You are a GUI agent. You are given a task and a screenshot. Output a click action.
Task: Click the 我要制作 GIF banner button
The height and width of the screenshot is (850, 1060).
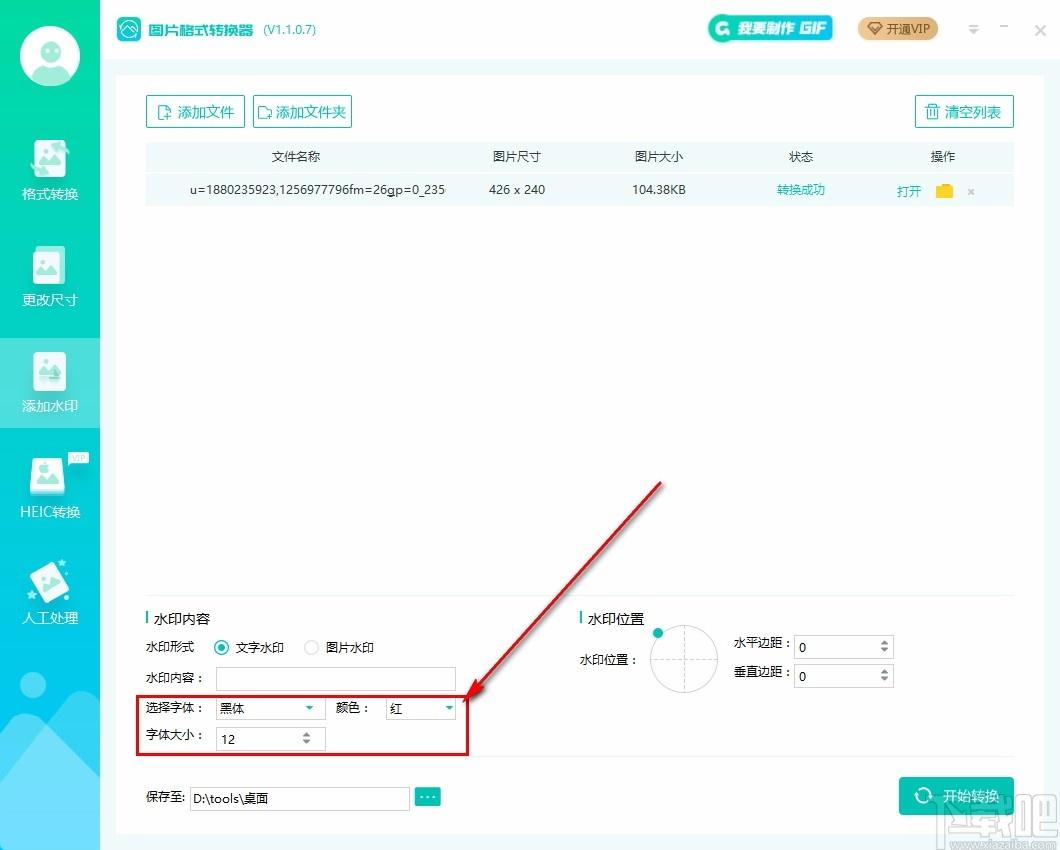click(770, 28)
